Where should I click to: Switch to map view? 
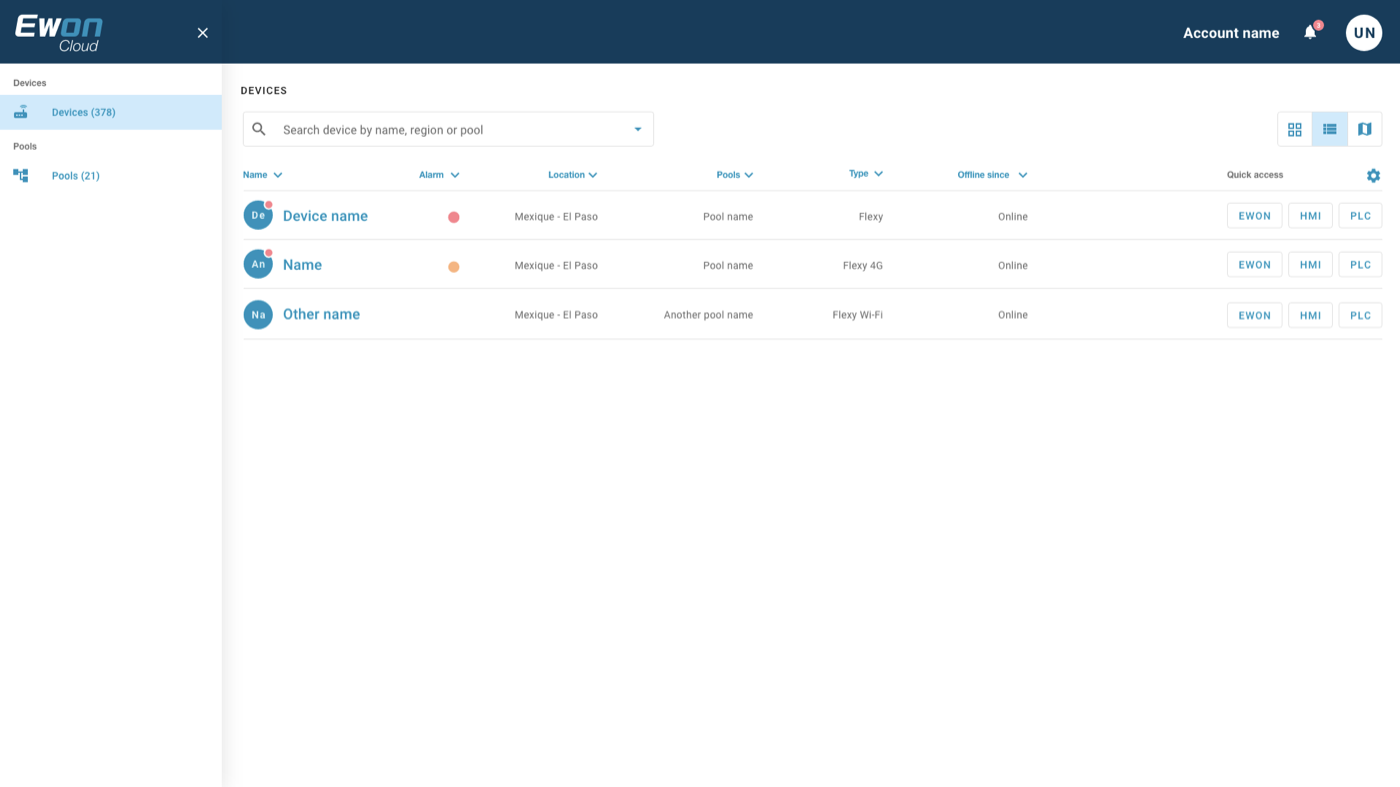pos(1365,129)
